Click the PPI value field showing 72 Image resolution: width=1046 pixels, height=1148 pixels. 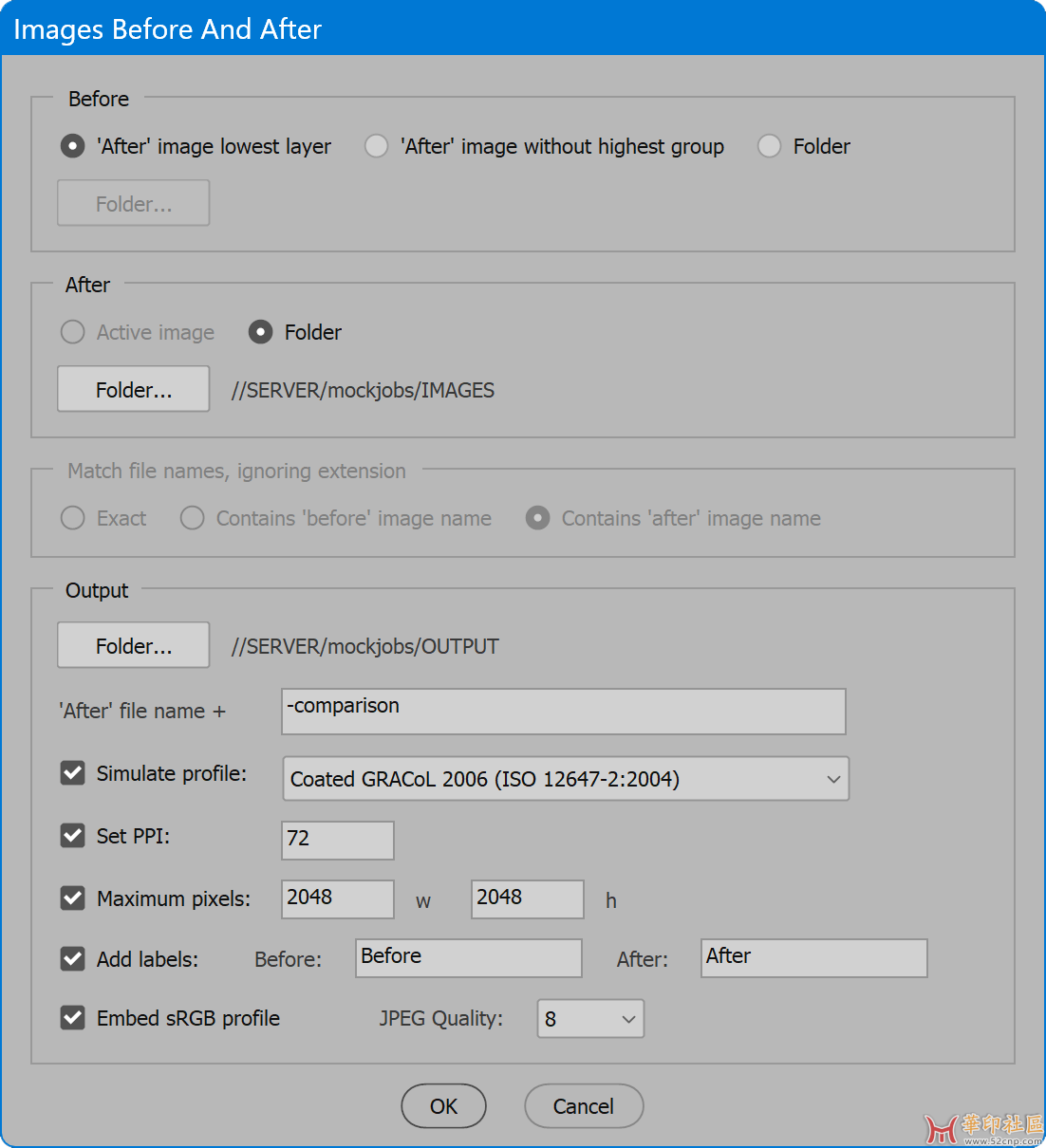click(x=338, y=841)
